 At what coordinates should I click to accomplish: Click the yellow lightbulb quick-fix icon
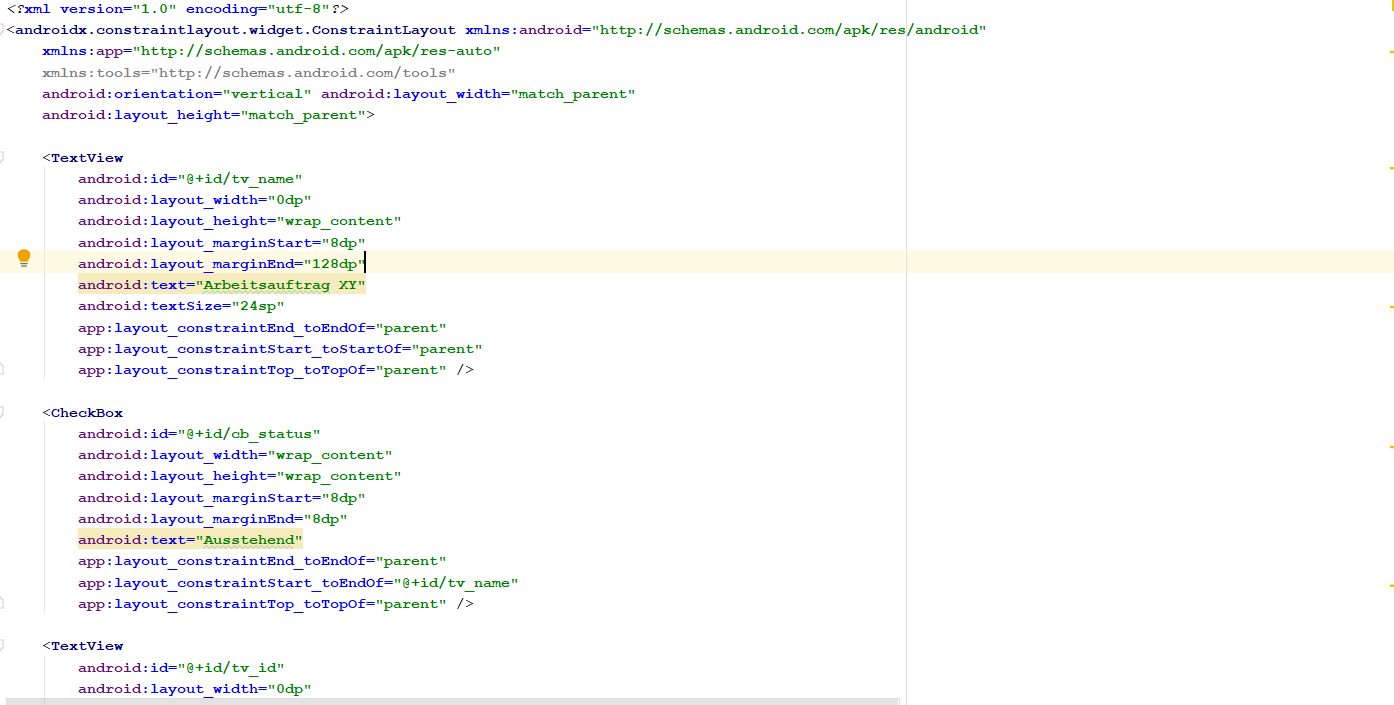pos(24,259)
